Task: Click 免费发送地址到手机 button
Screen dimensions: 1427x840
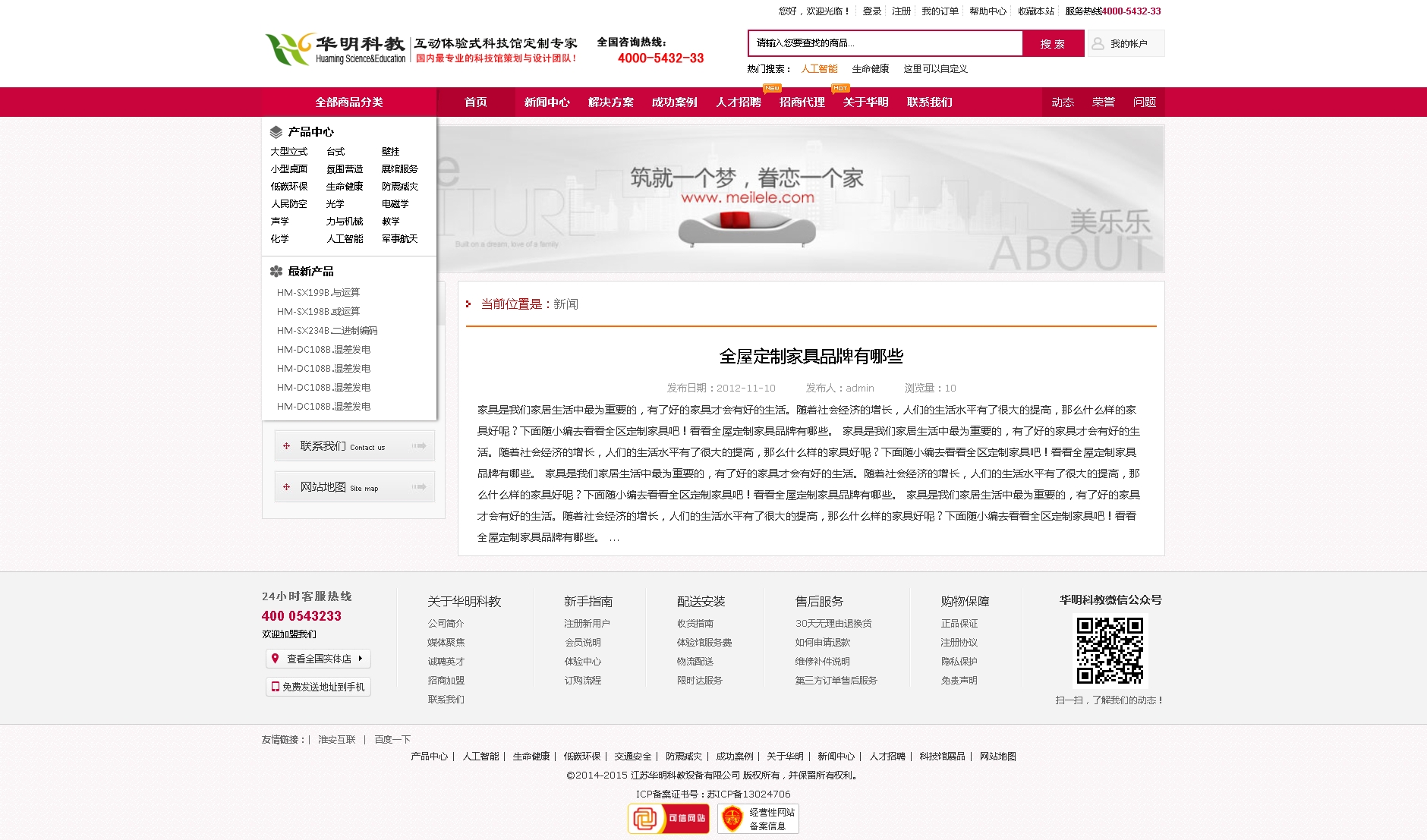Action: point(318,687)
